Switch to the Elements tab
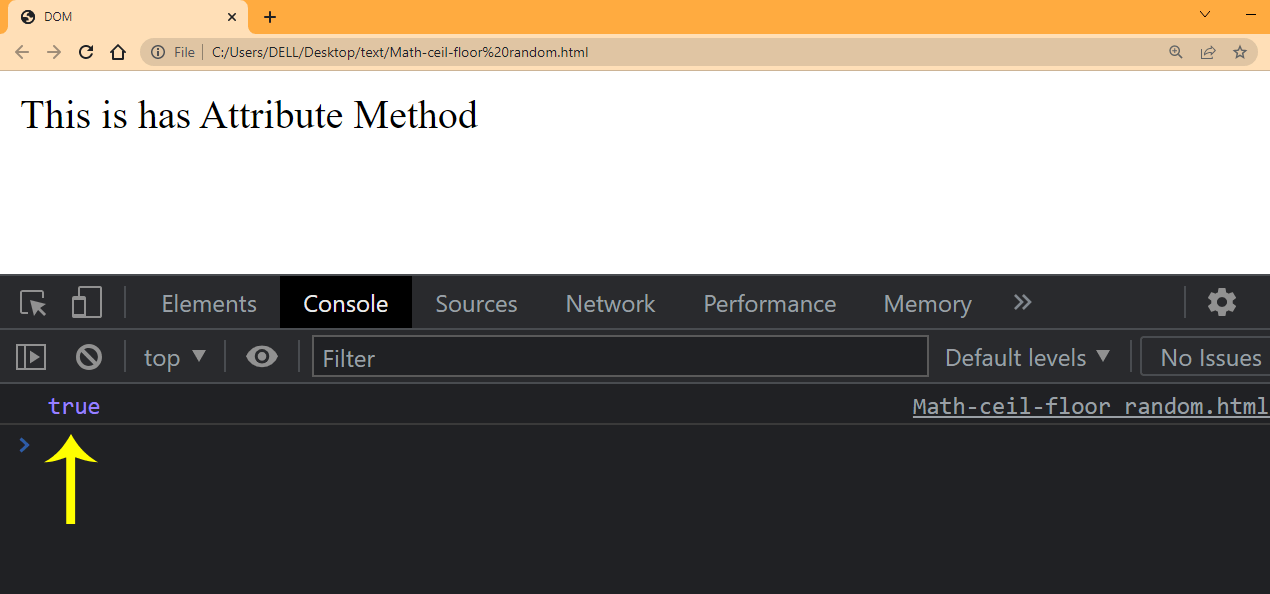This screenshot has height=594, width=1270. pyautogui.click(x=209, y=304)
